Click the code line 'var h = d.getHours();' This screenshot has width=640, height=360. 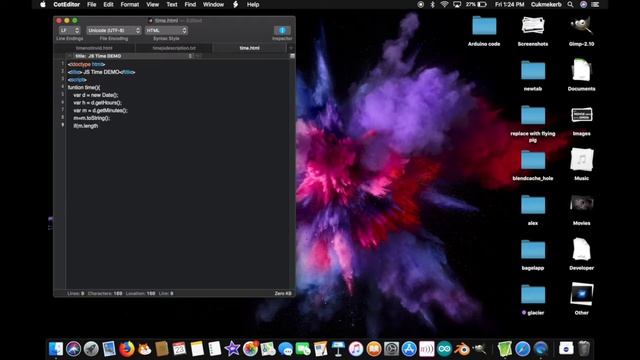click(98, 103)
